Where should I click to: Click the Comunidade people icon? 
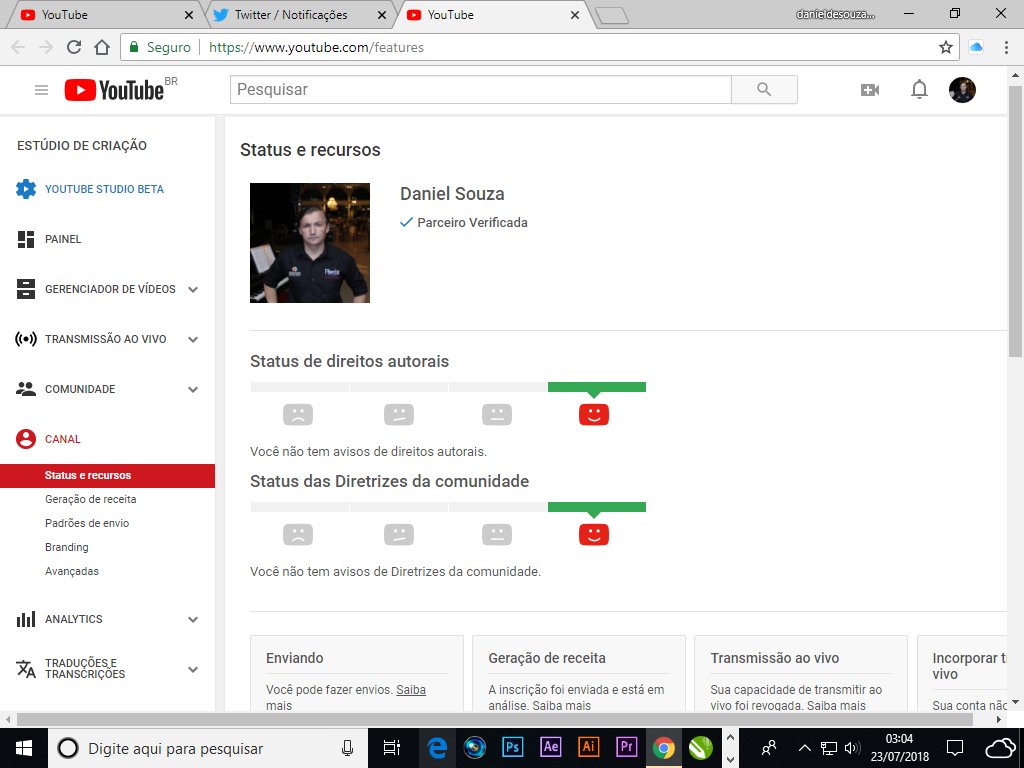[x=26, y=389]
